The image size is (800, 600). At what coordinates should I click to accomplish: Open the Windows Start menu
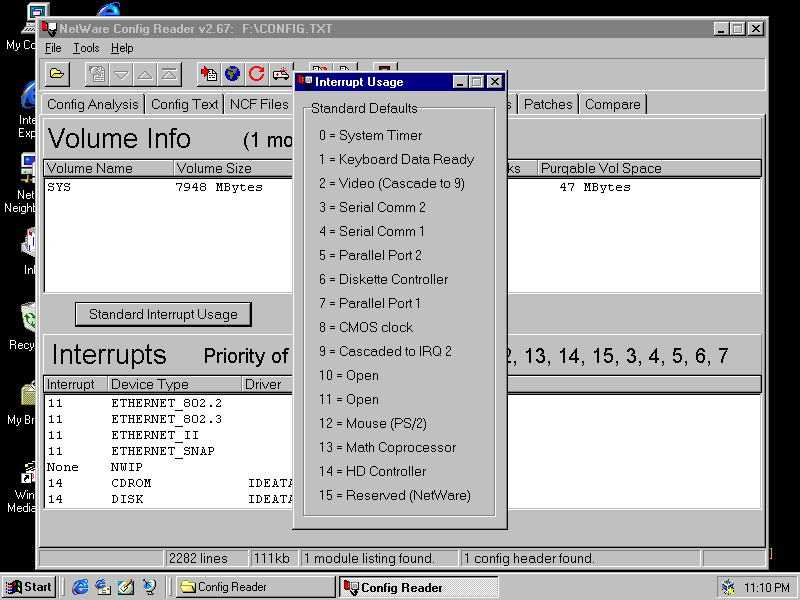30,587
